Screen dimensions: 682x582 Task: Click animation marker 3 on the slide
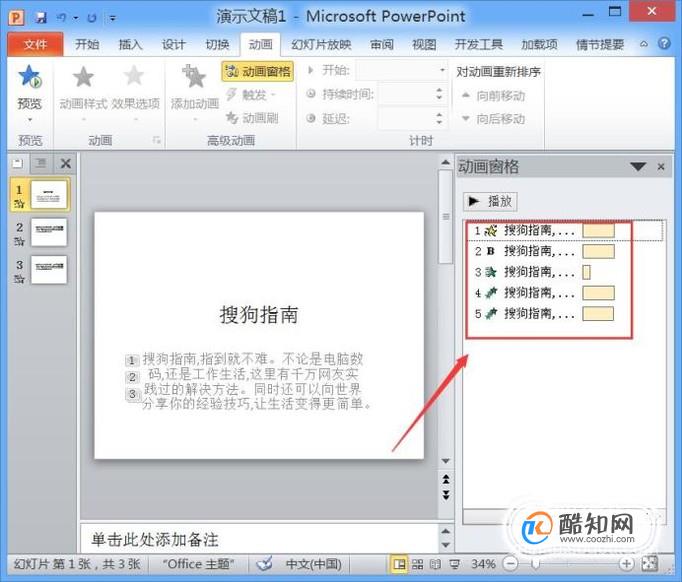click(133, 394)
